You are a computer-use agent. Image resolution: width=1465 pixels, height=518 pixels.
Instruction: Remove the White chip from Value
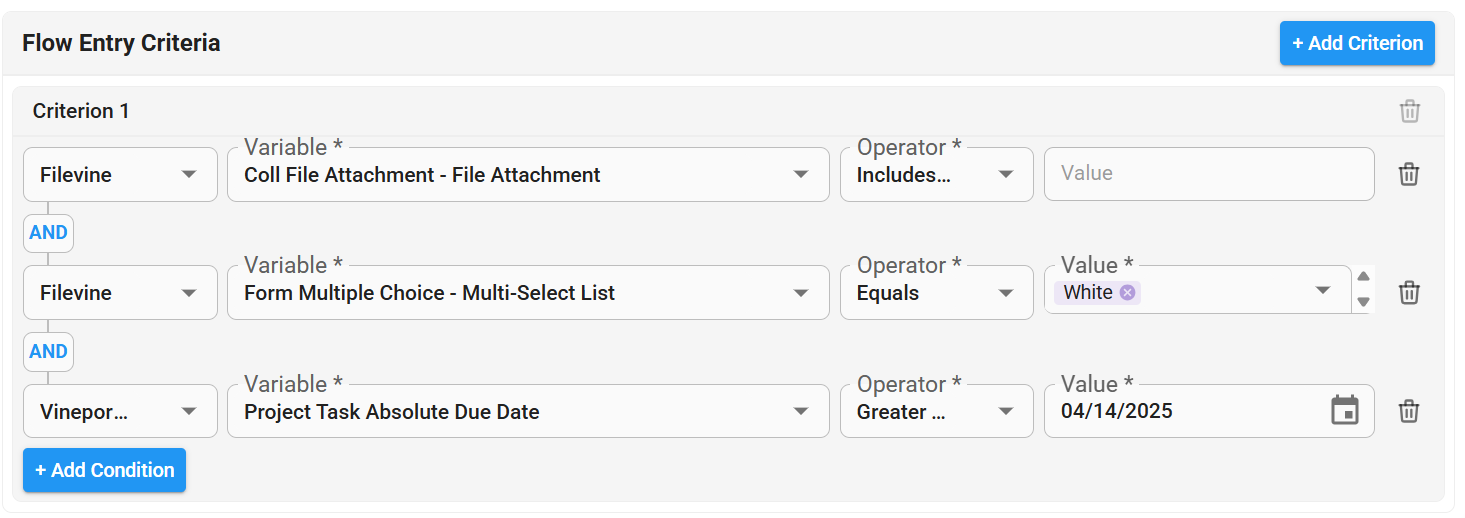click(1127, 292)
